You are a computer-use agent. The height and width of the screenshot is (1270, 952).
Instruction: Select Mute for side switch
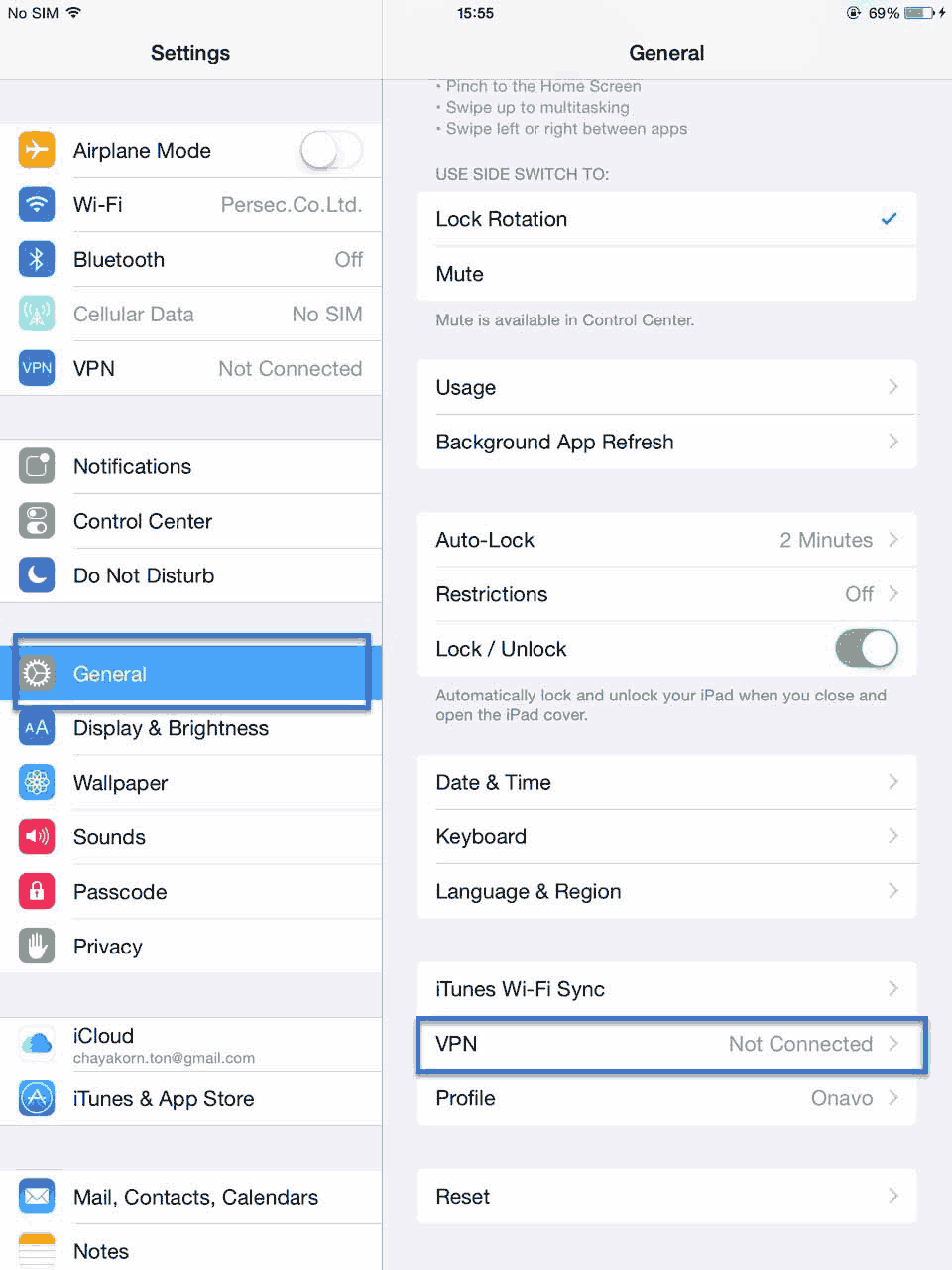pos(667,274)
